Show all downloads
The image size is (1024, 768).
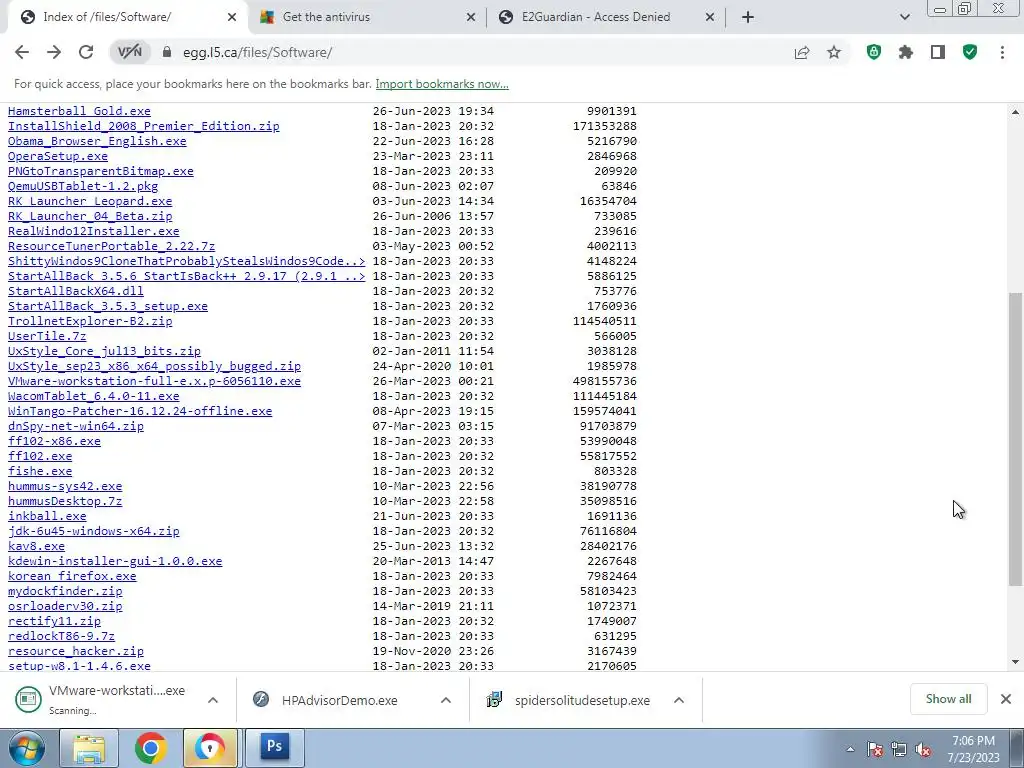click(x=948, y=699)
